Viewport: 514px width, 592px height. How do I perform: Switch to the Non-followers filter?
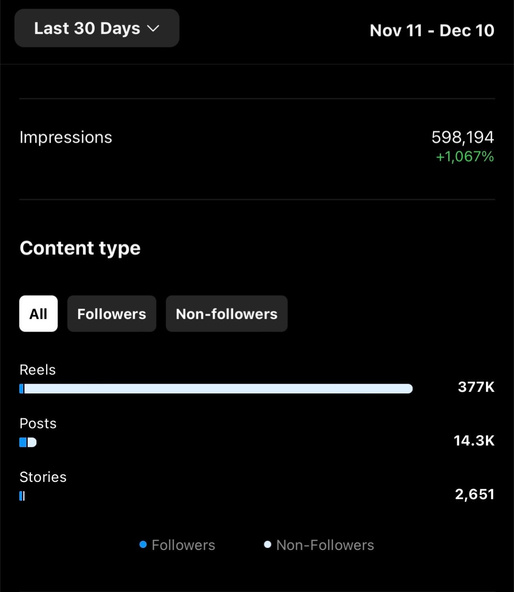click(227, 314)
